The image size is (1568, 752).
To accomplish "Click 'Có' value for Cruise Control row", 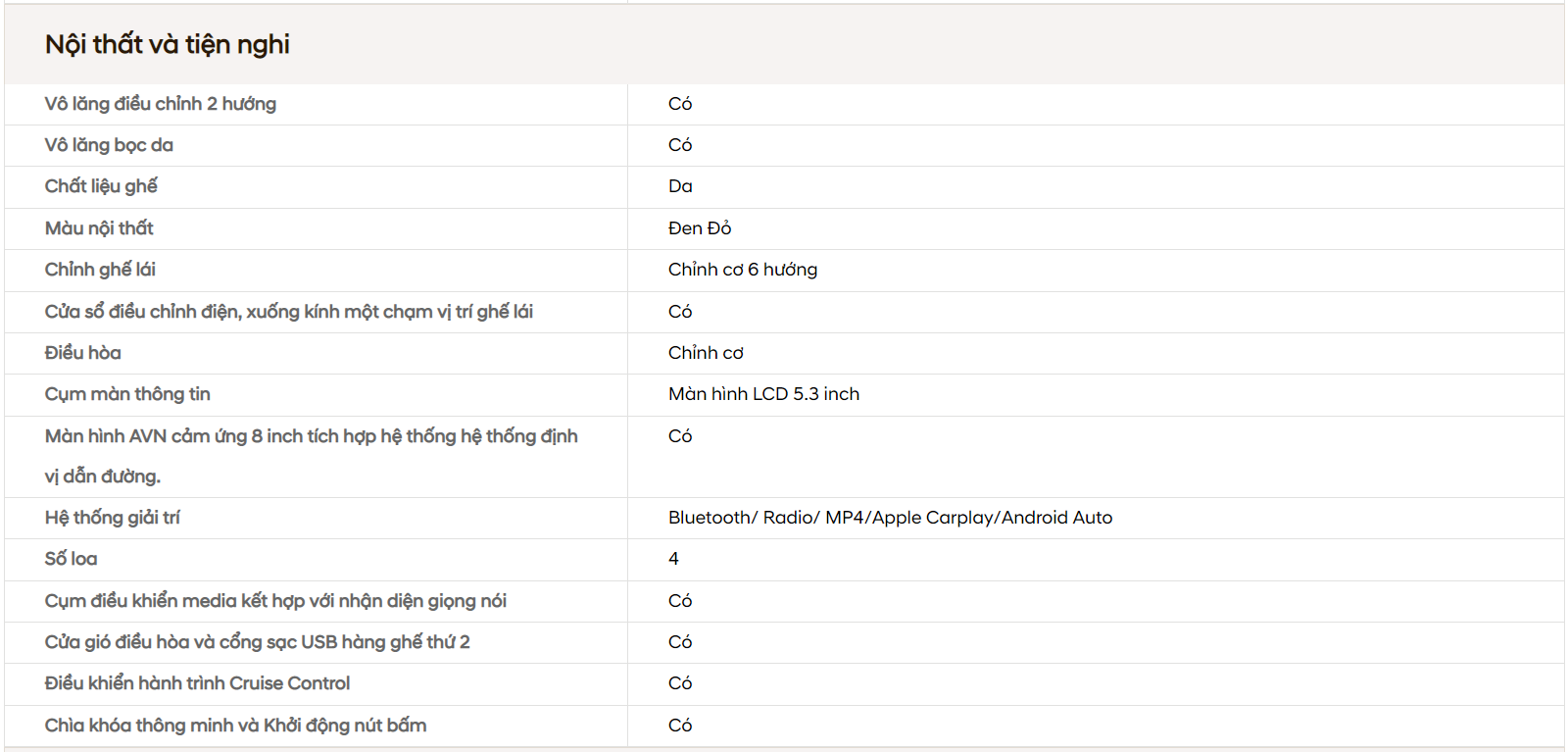I will [x=680, y=683].
